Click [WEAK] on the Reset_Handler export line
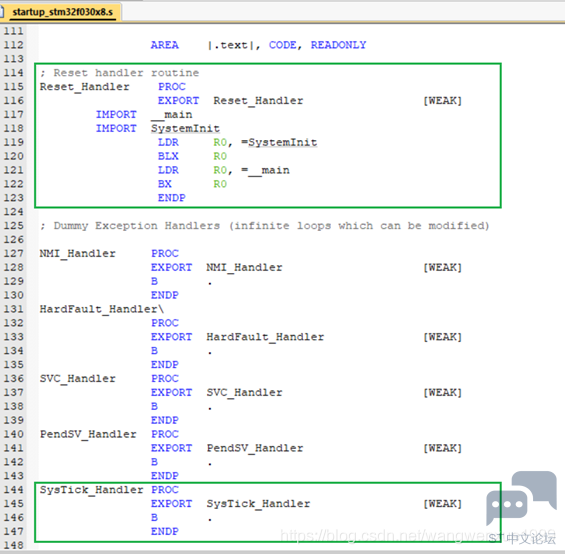 pos(442,101)
